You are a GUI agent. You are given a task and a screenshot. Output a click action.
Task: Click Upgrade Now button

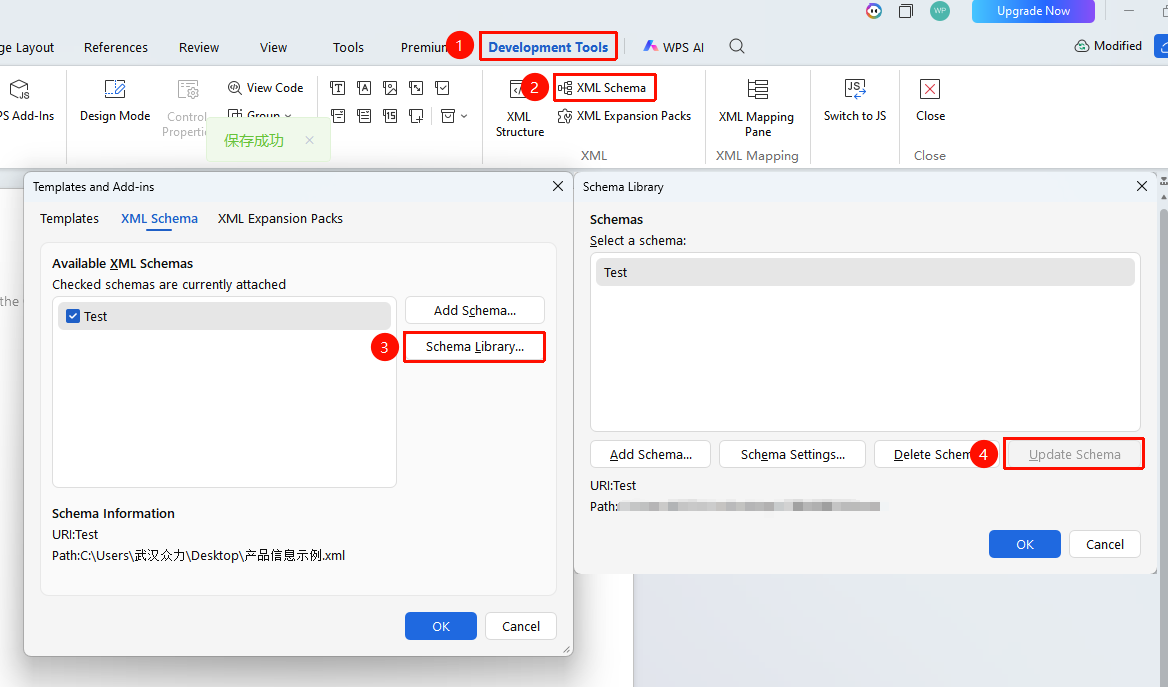[x=1033, y=11]
